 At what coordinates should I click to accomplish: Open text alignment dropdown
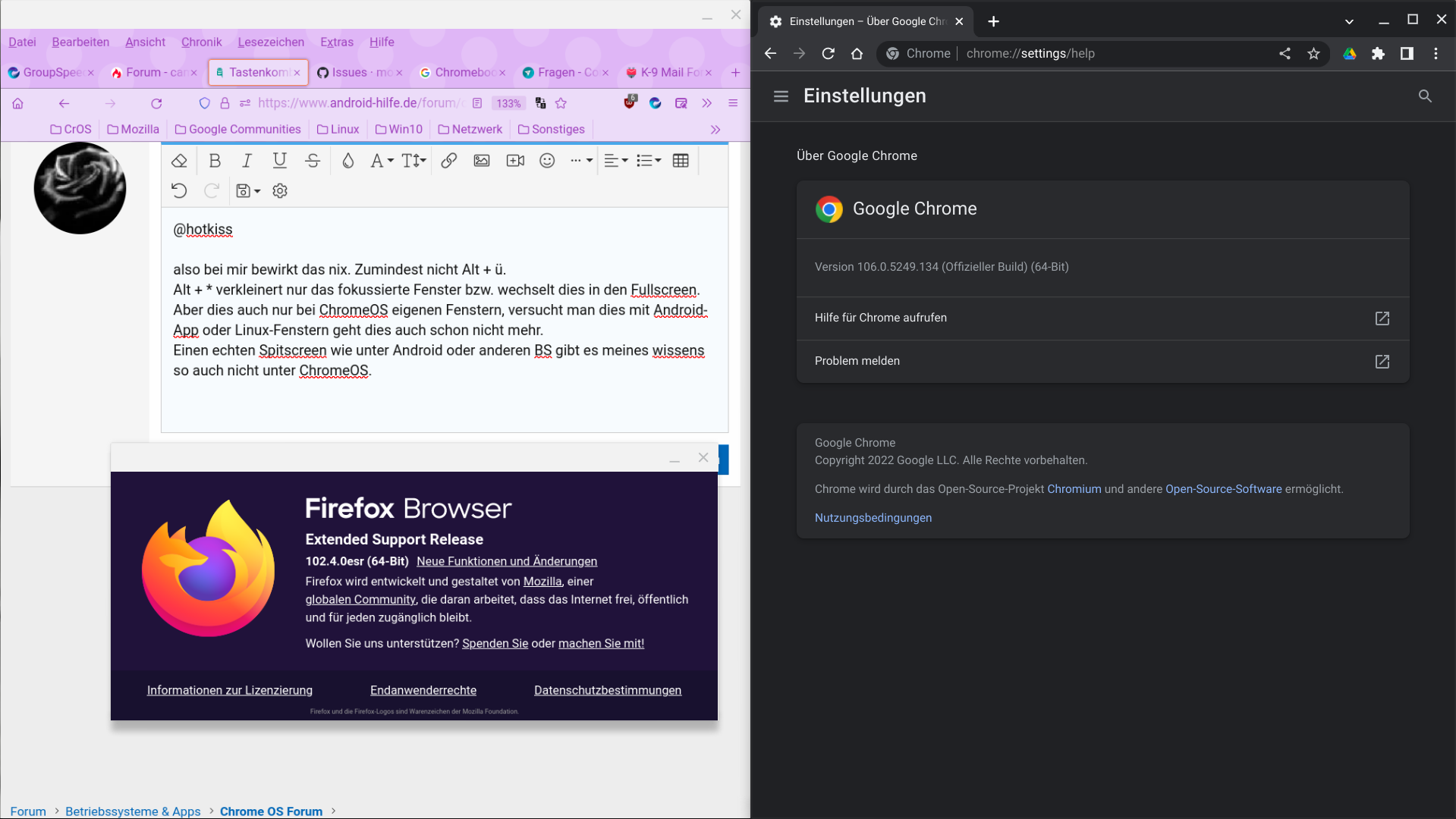click(616, 161)
